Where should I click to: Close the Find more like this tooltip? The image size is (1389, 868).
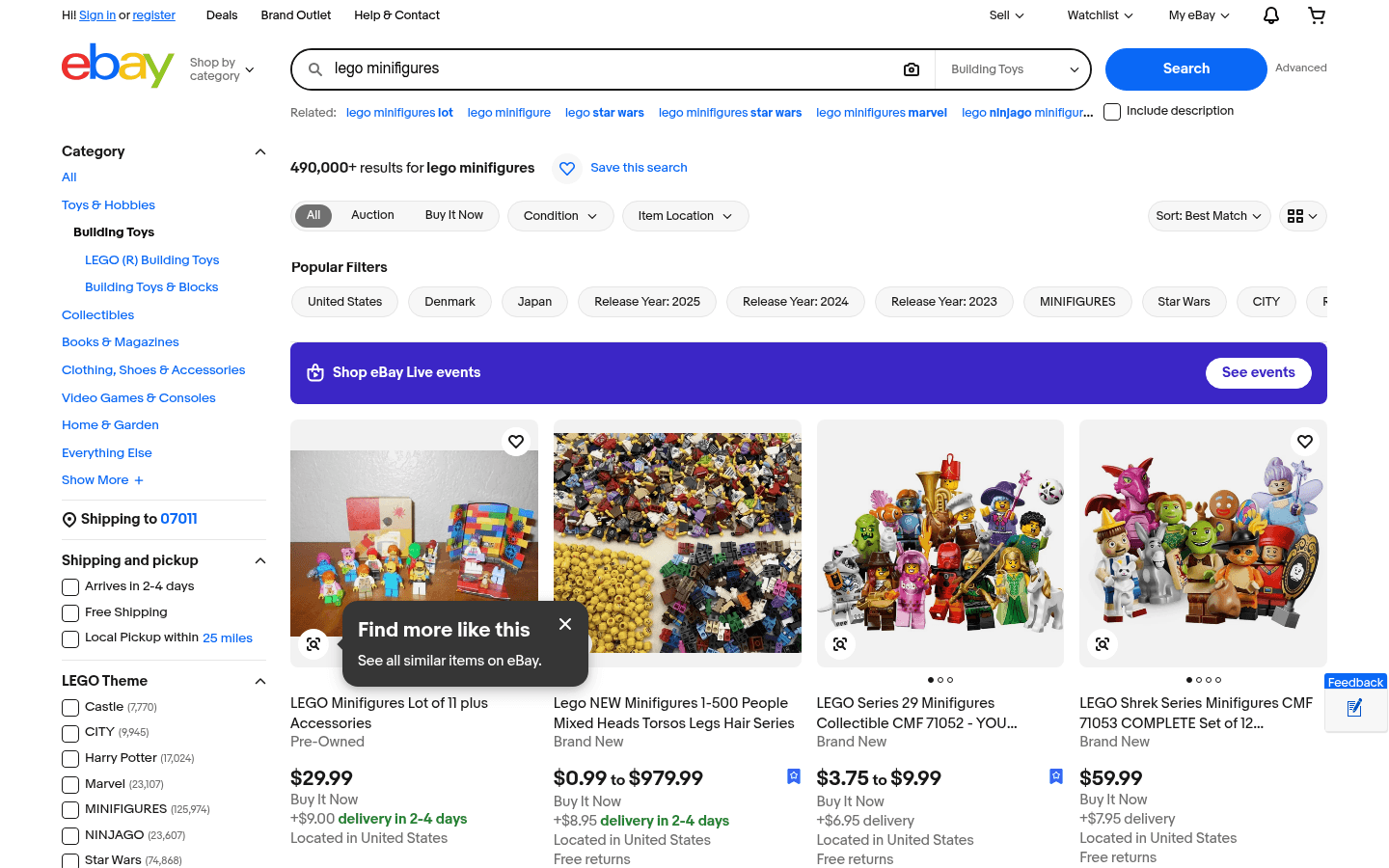[x=565, y=624]
